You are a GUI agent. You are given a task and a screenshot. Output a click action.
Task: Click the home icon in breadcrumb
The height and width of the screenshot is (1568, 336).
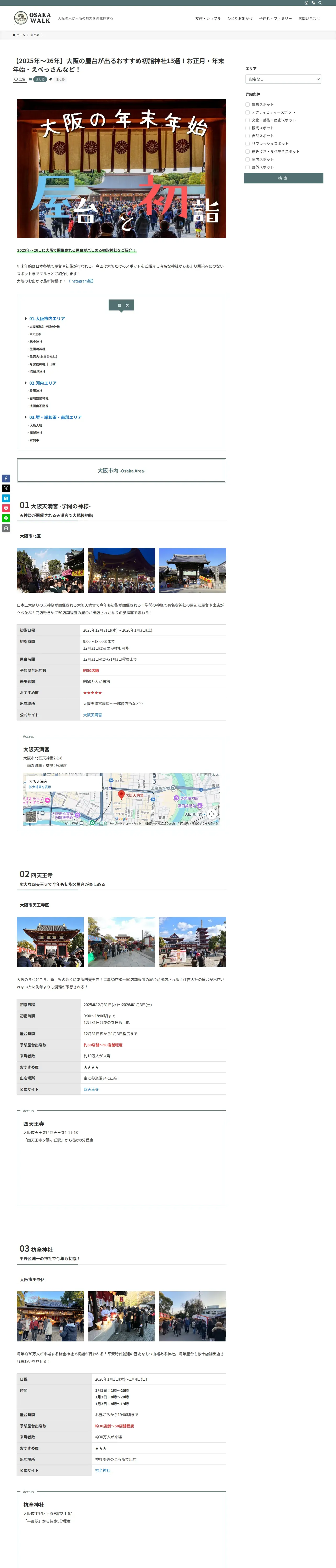coord(14,35)
